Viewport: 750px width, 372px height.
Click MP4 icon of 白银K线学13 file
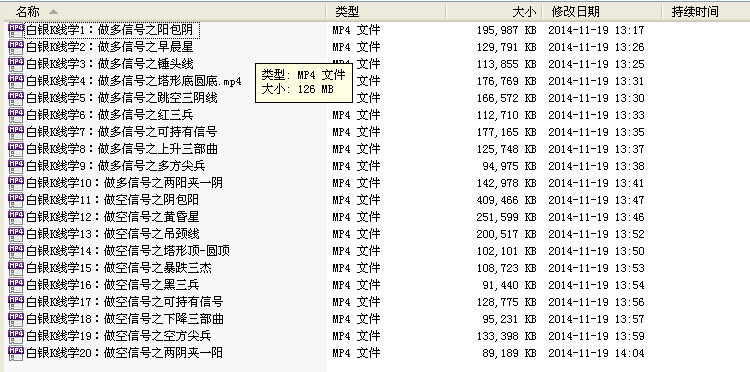point(16,234)
